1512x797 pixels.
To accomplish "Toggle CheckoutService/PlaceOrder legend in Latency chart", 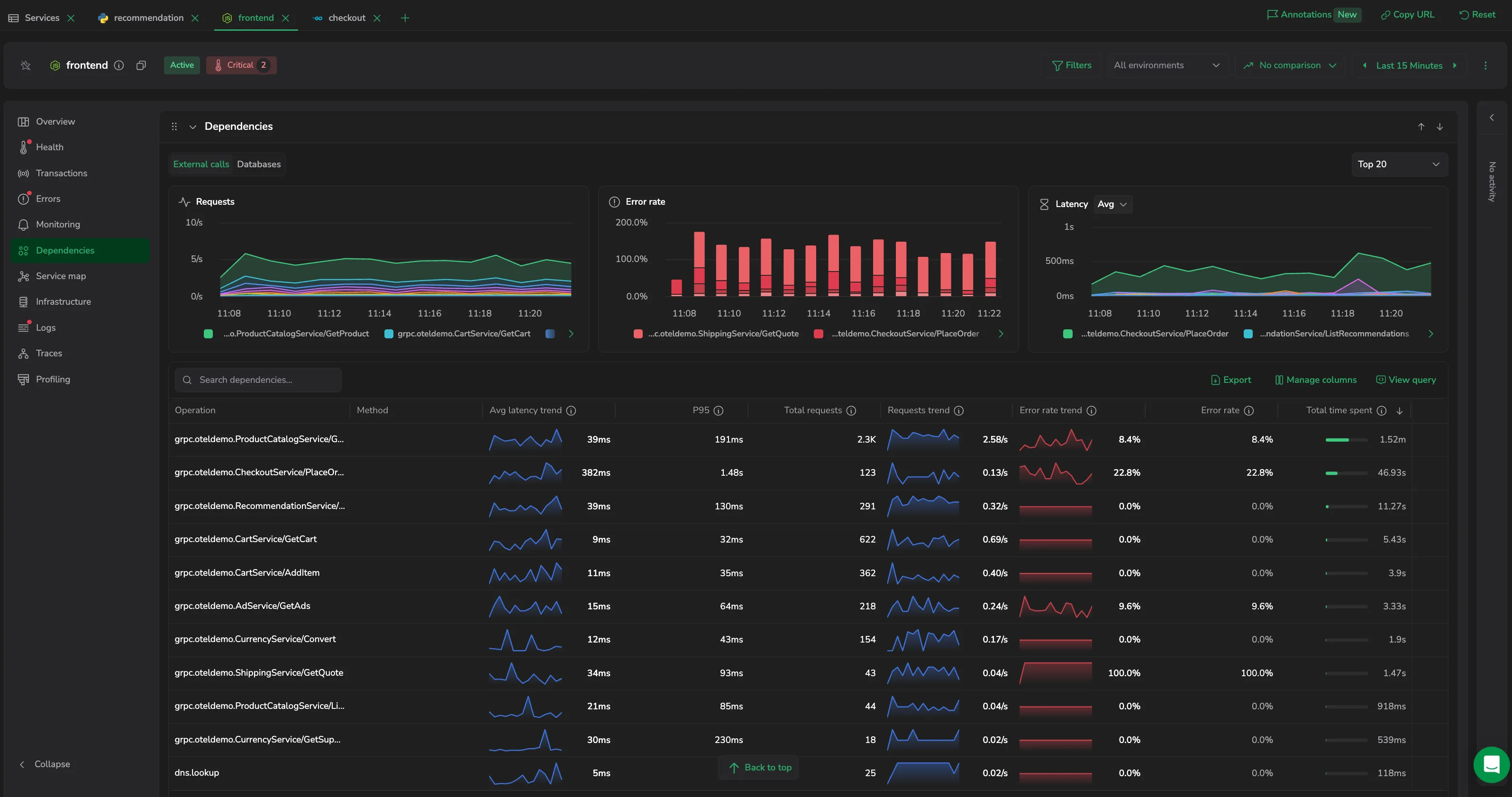I will coord(1146,334).
